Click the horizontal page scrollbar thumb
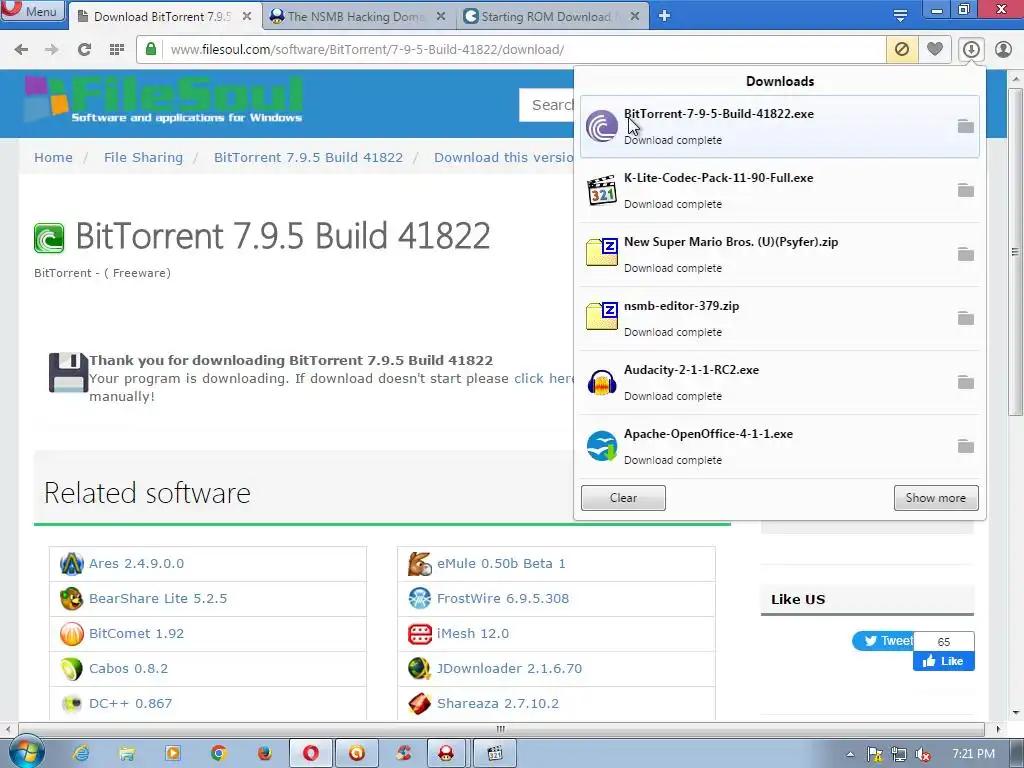 coord(501,729)
